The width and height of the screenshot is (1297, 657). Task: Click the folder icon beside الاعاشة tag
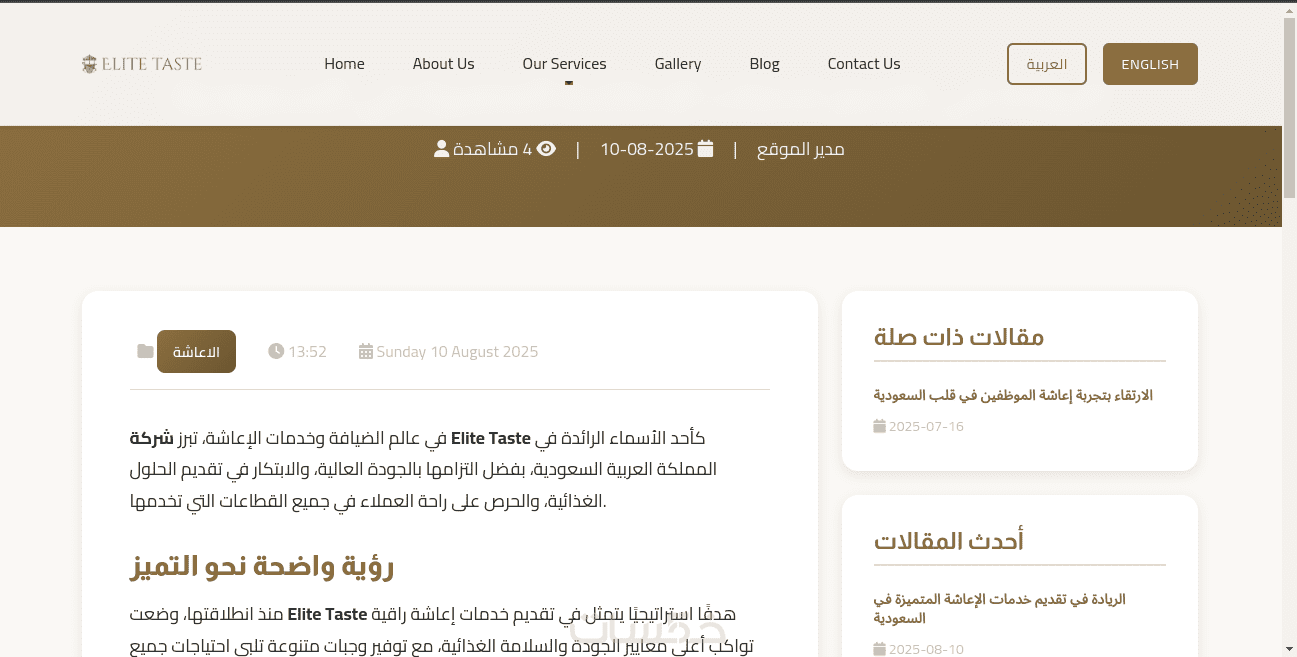tap(146, 352)
